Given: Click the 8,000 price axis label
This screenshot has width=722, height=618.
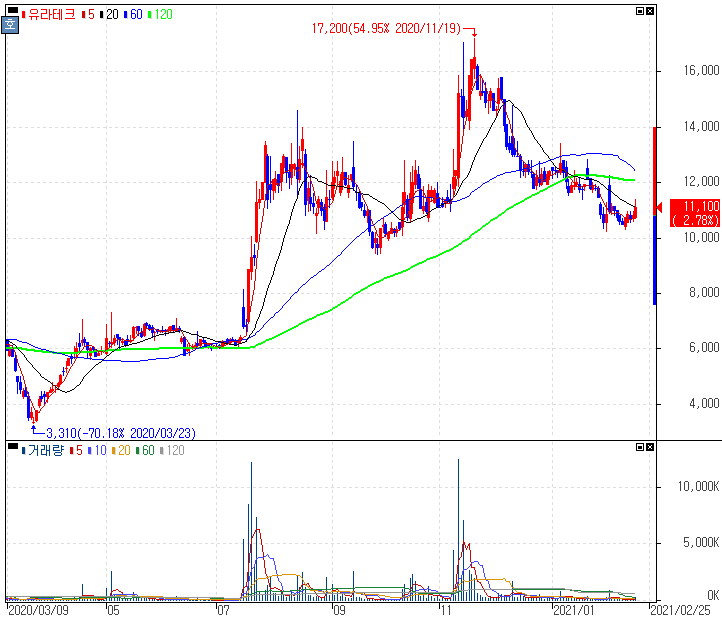Looking at the screenshot, I should click(704, 292).
